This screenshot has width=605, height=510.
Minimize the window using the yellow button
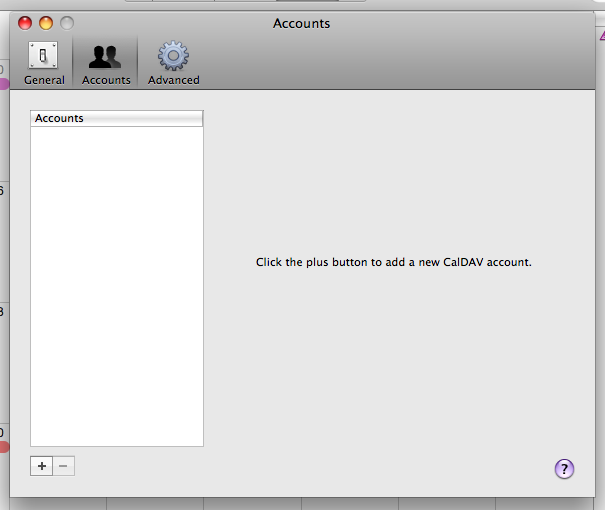[46, 23]
